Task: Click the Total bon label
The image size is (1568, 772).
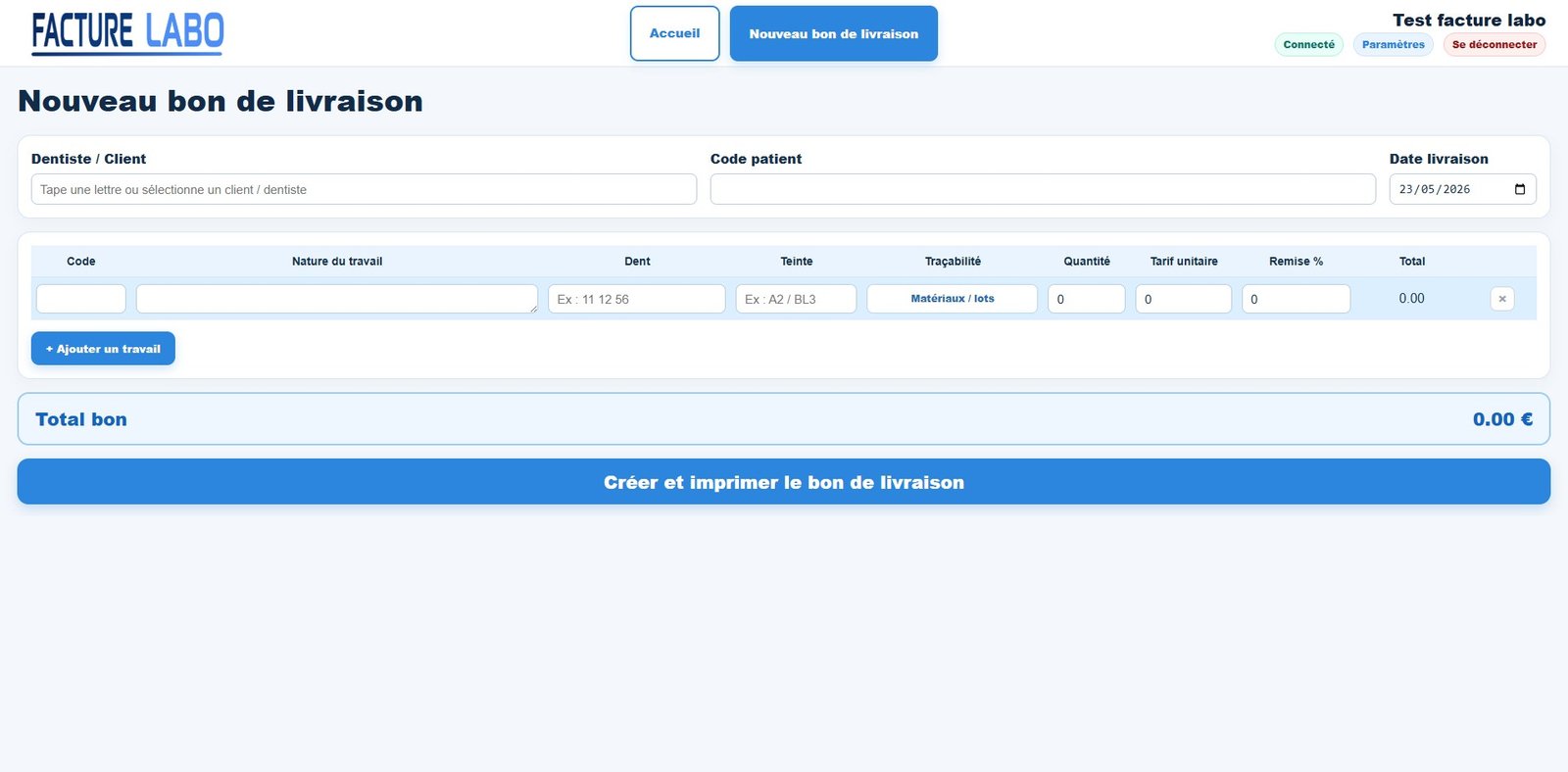Action: click(x=81, y=419)
